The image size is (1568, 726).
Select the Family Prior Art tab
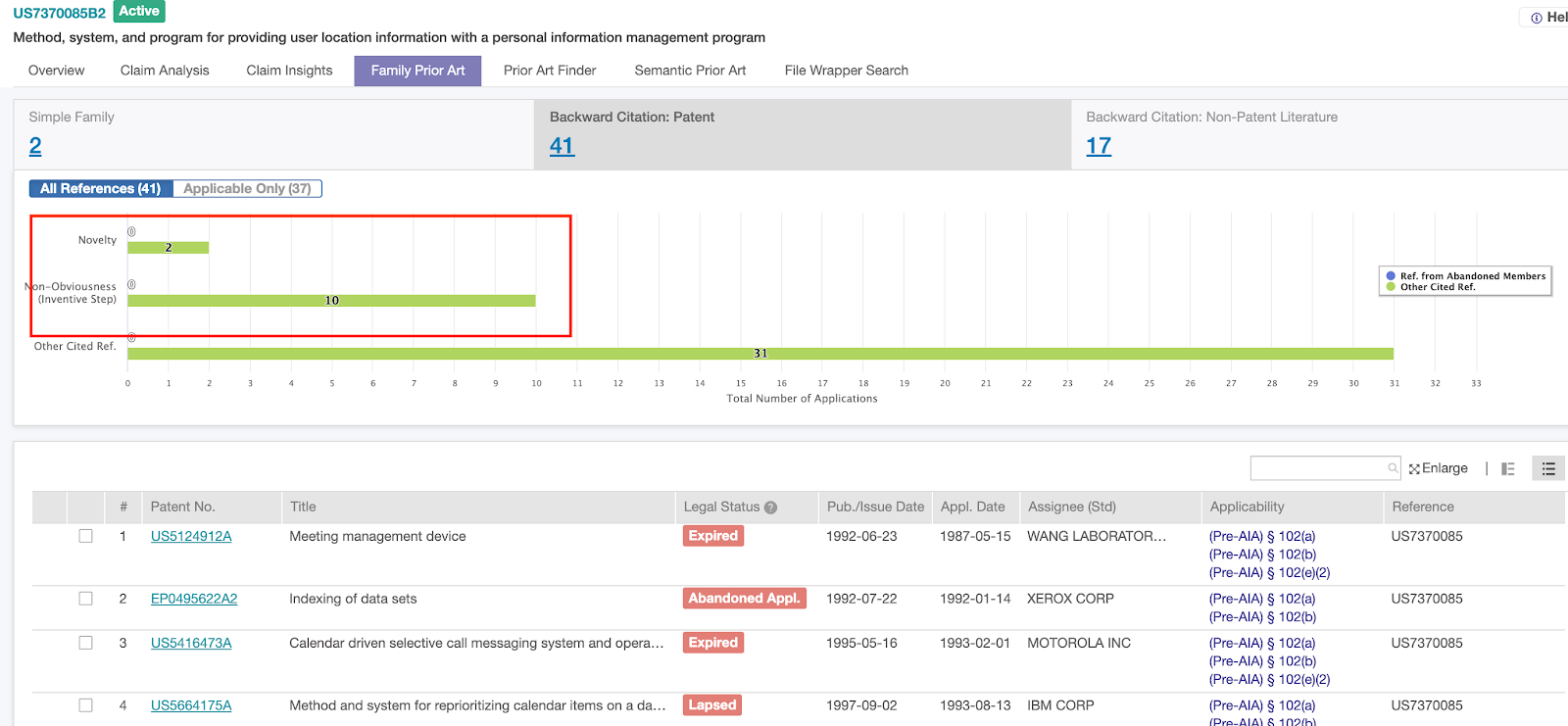tap(417, 71)
